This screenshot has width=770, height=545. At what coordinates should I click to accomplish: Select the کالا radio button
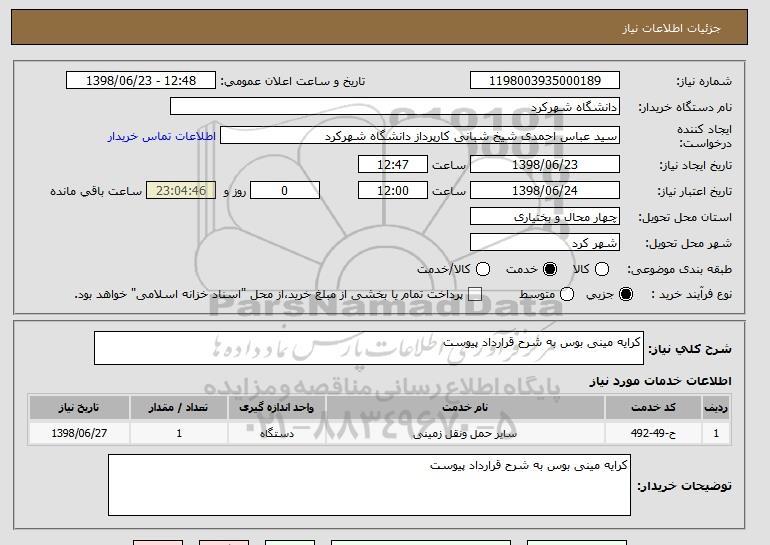(x=602, y=269)
